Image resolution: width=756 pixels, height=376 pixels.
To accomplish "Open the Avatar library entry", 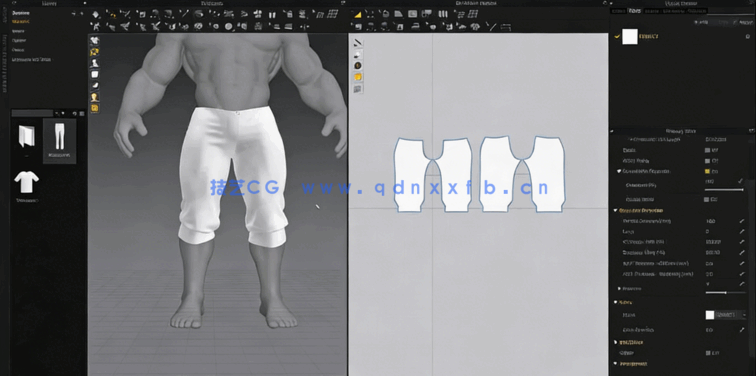I will tap(17, 31).
